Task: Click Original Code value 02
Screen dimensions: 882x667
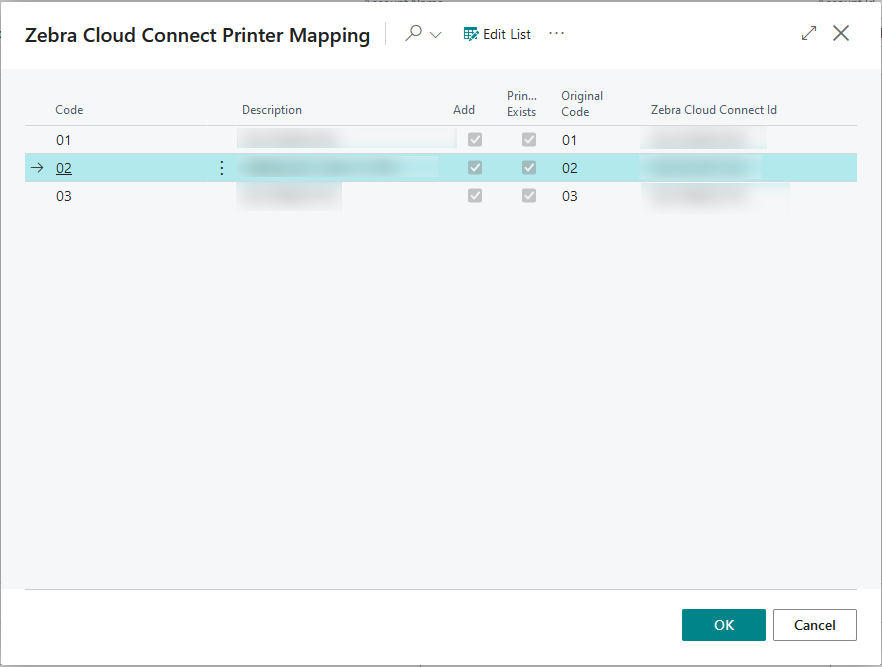Action: pyautogui.click(x=569, y=168)
